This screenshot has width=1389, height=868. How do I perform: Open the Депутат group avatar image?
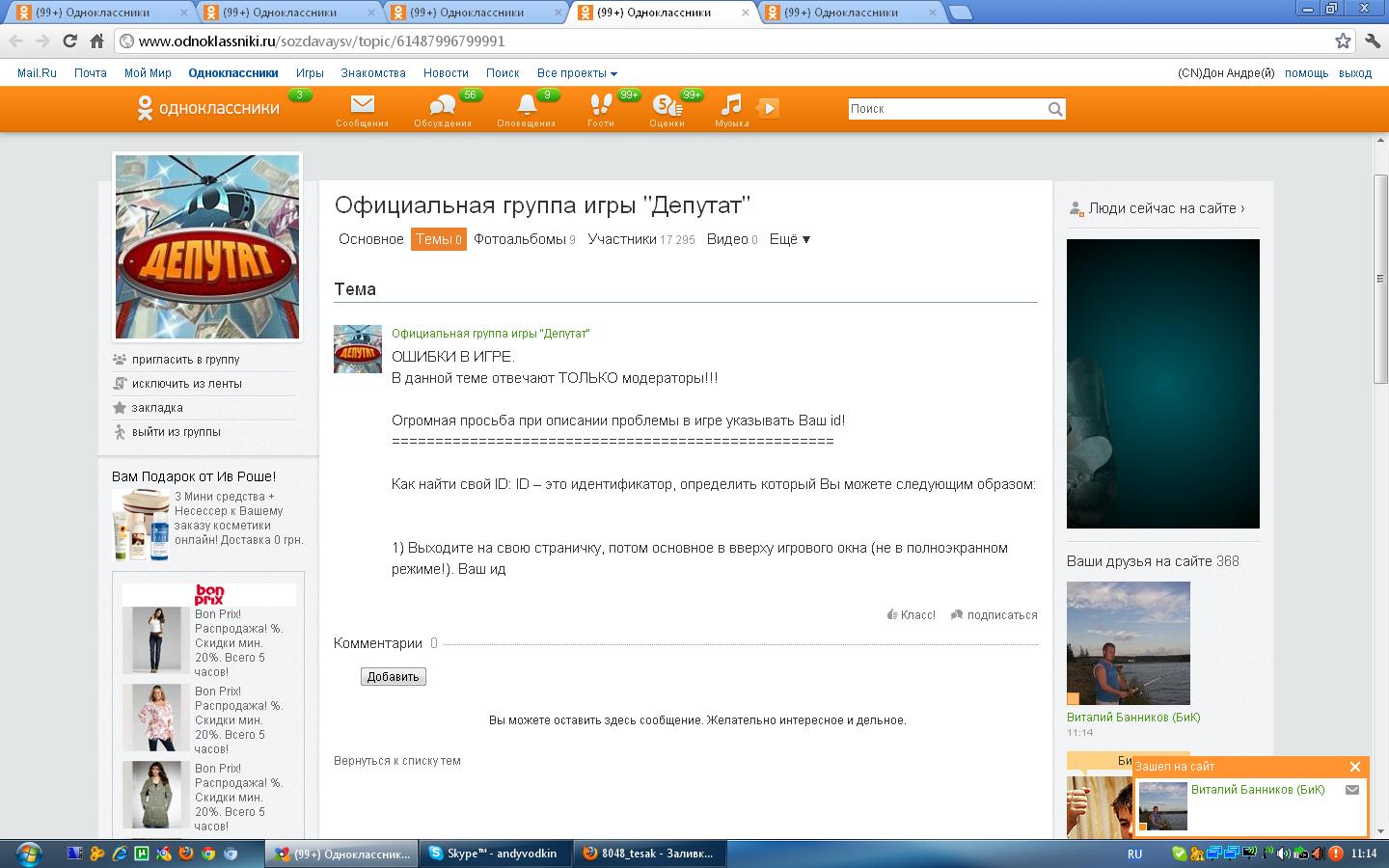[207, 247]
